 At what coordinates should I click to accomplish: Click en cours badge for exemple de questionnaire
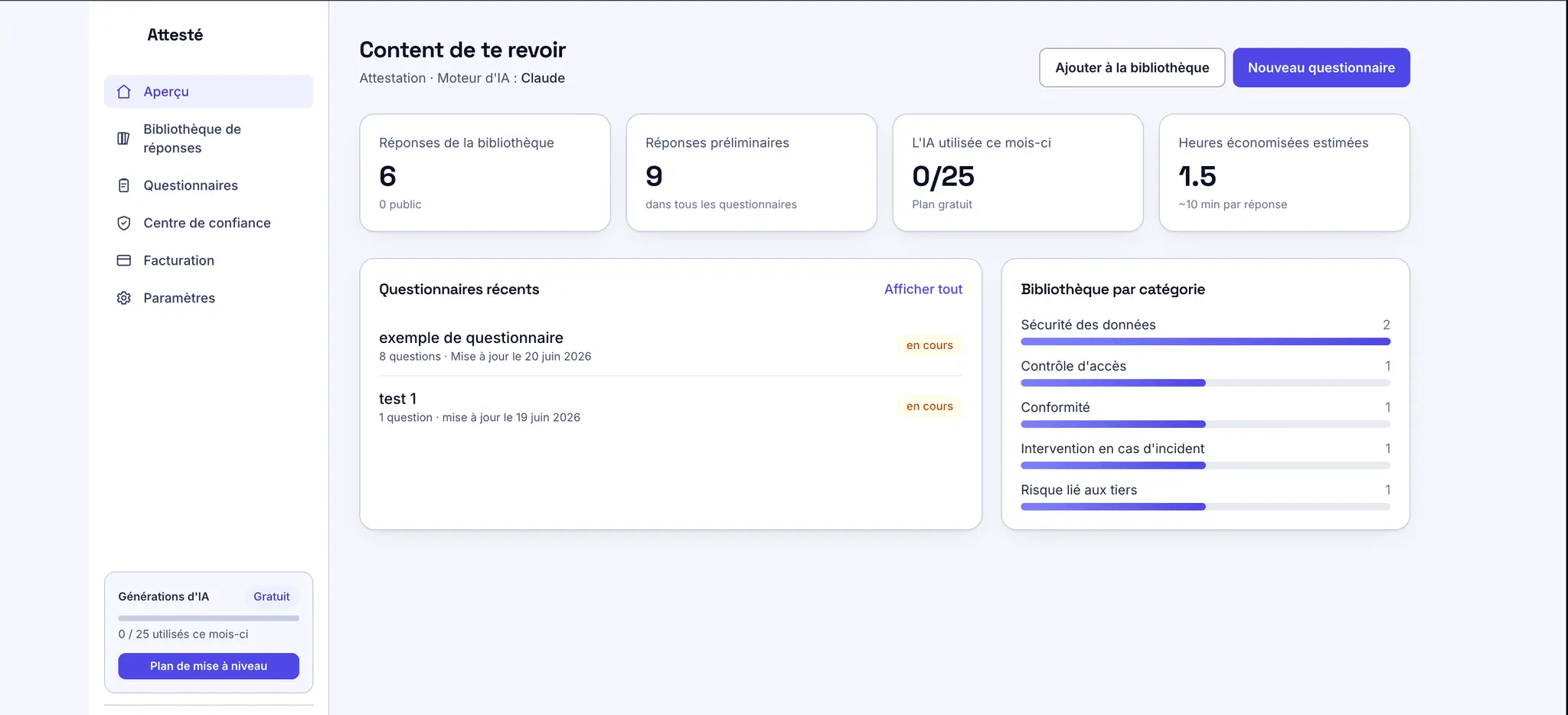click(929, 345)
